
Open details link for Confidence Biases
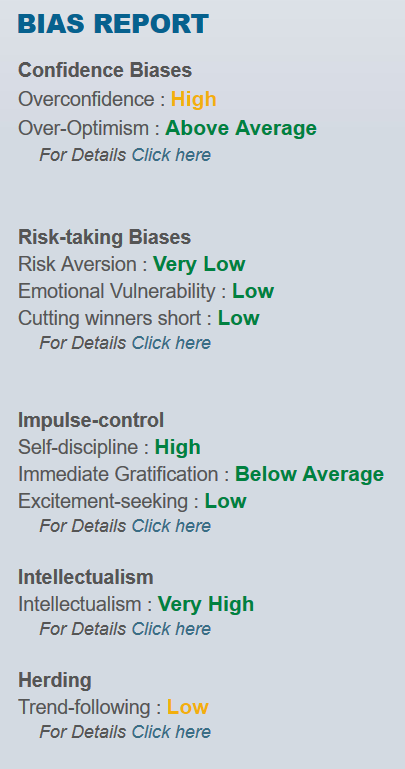[x=171, y=155]
